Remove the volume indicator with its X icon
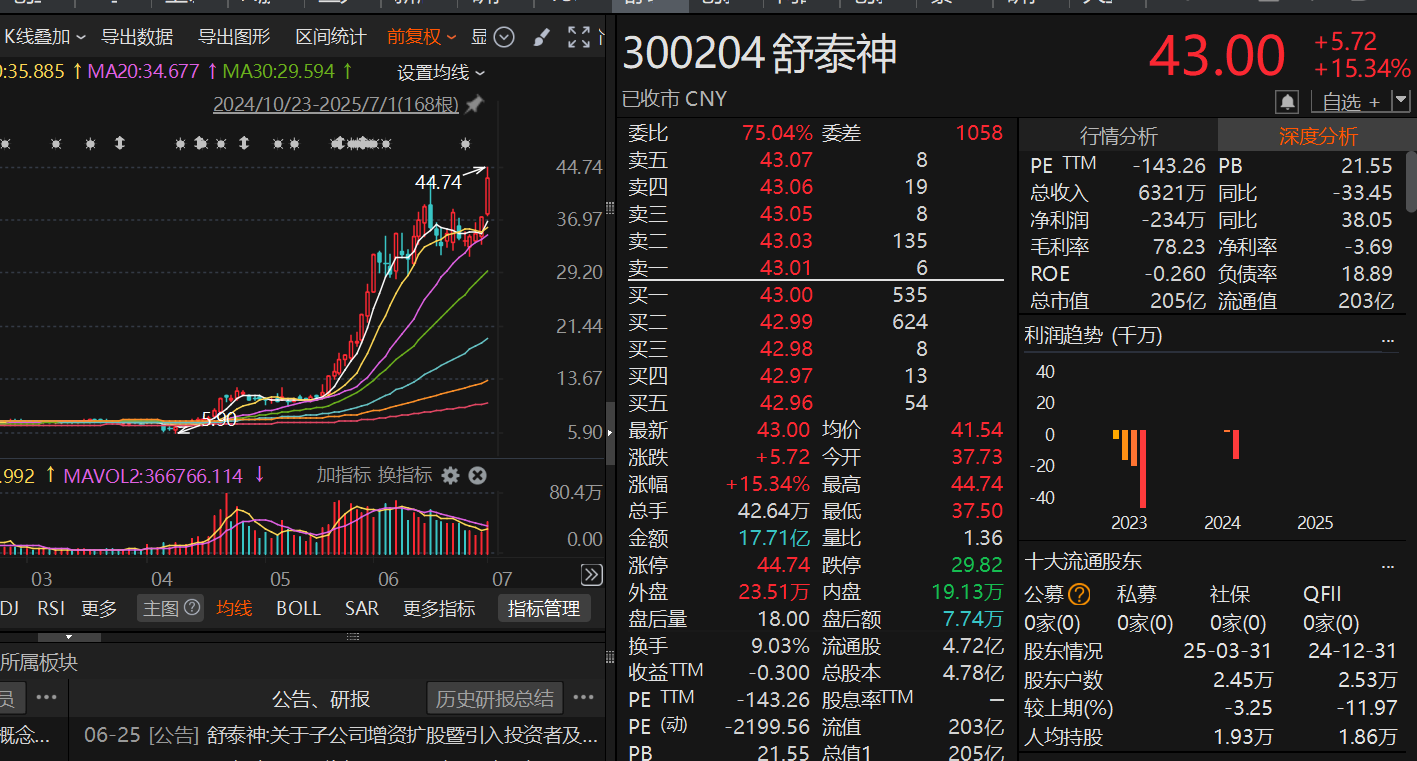This screenshot has height=761, width=1417. pos(477,476)
